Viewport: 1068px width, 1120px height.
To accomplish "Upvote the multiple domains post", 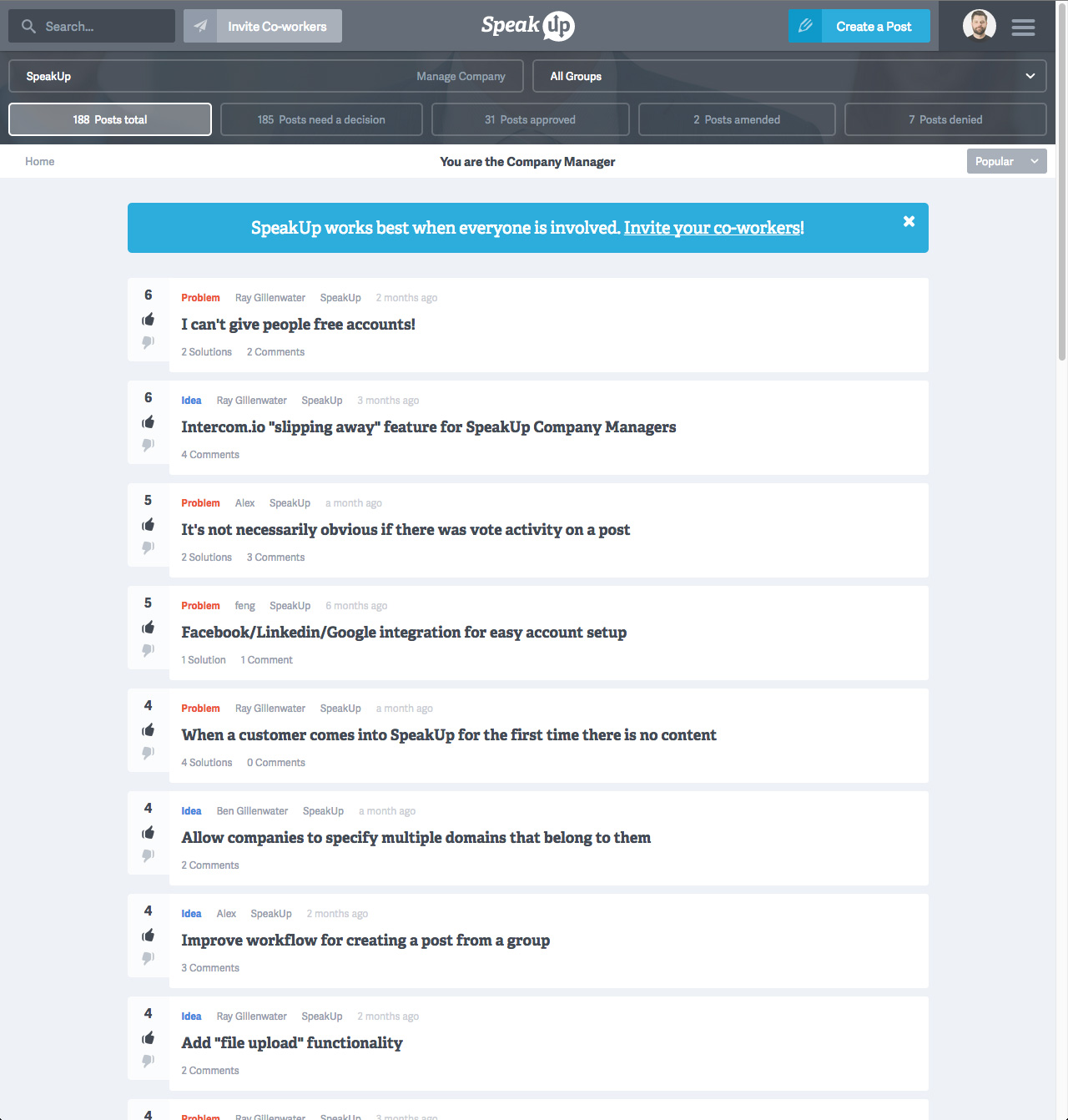I will [x=149, y=833].
